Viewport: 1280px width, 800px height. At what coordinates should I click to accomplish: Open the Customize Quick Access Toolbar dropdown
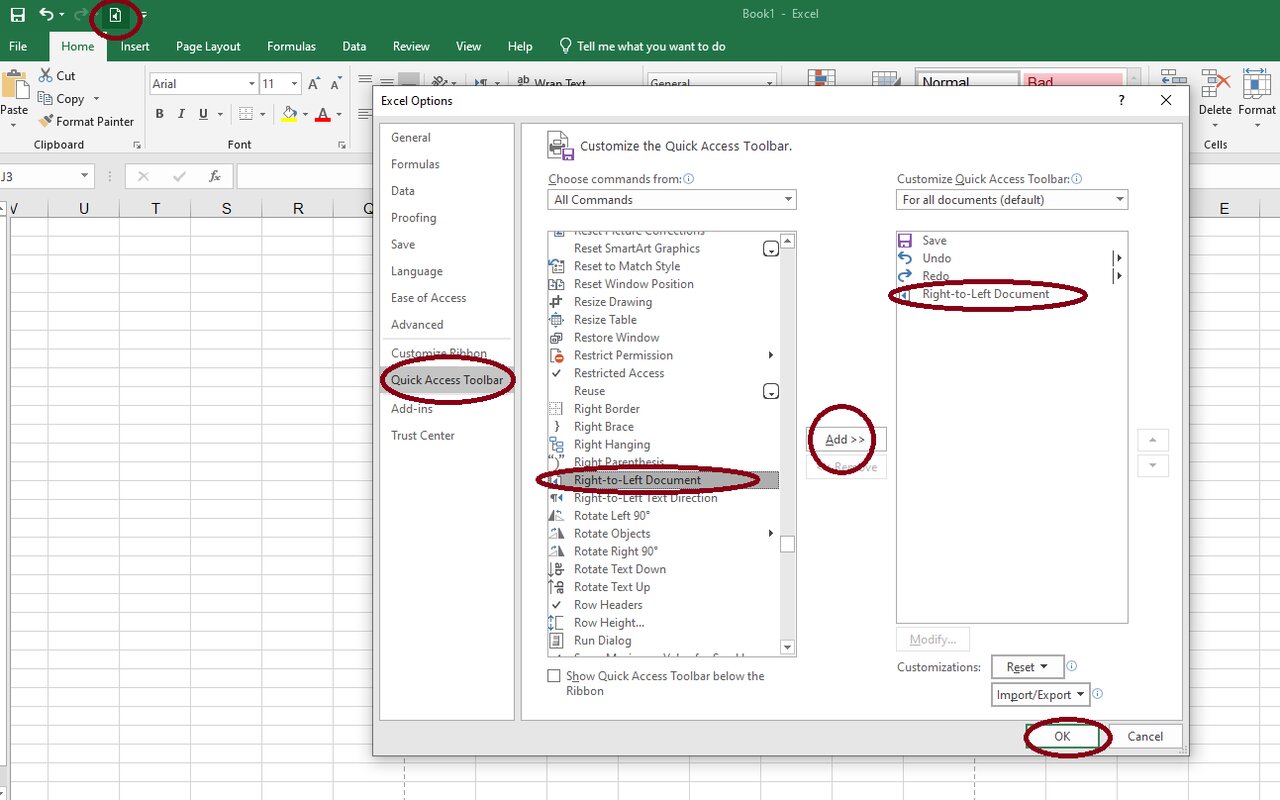click(x=1012, y=200)
